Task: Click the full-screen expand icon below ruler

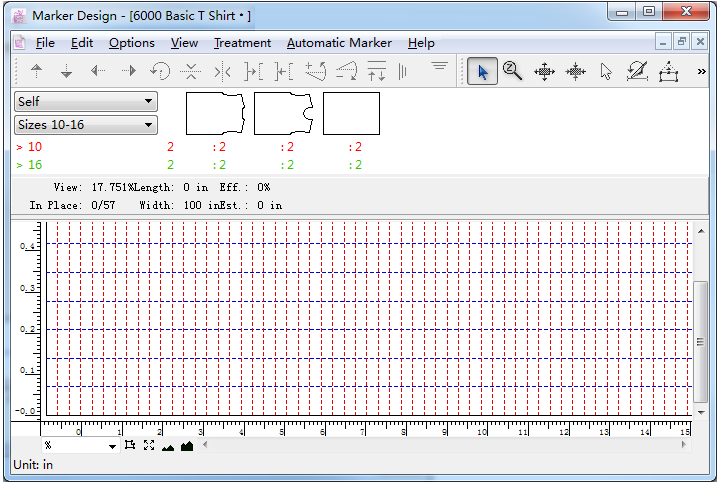Action: [149, 445]
